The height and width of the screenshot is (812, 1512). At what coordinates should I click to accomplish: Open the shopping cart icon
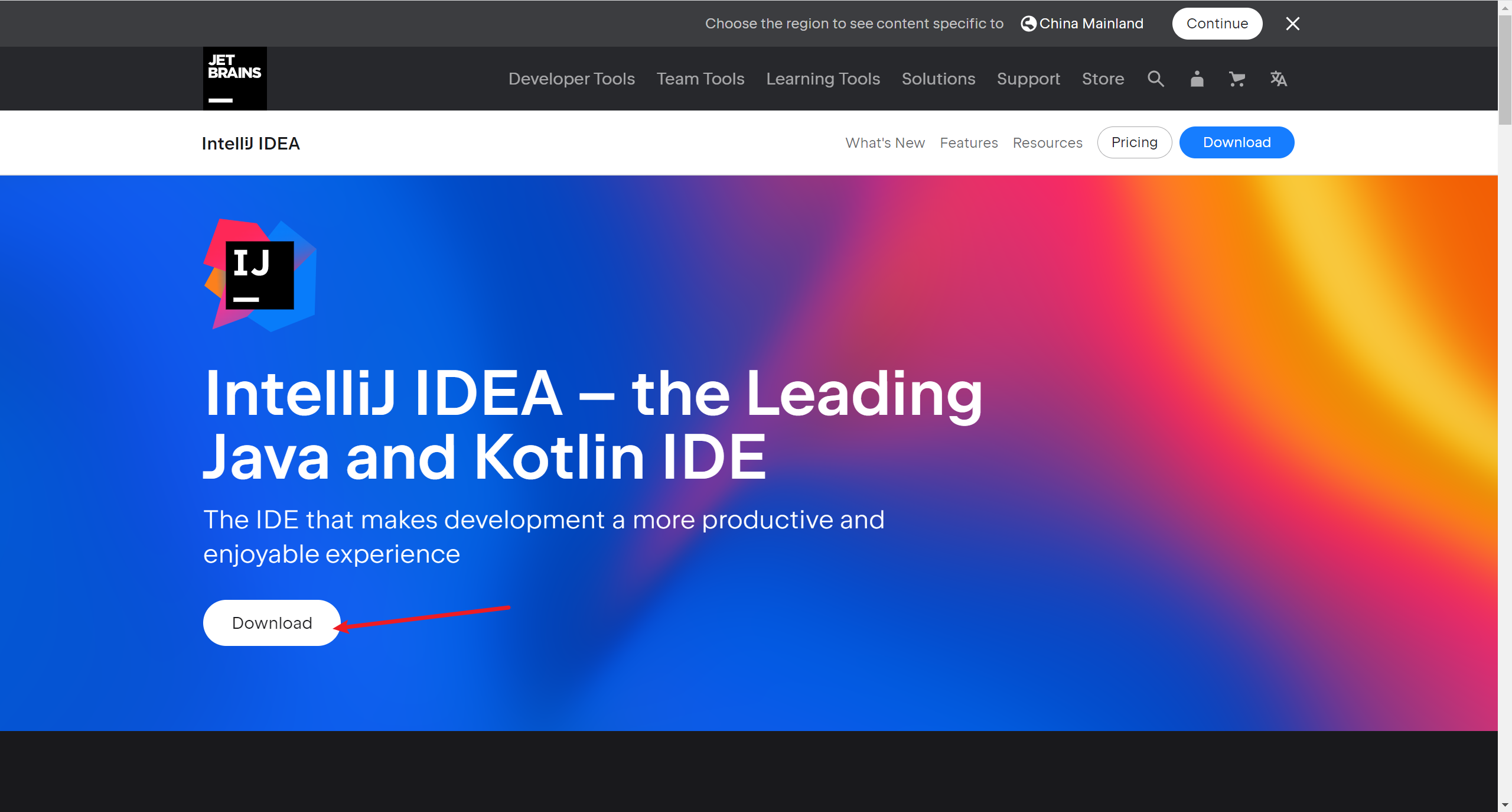1237,79
